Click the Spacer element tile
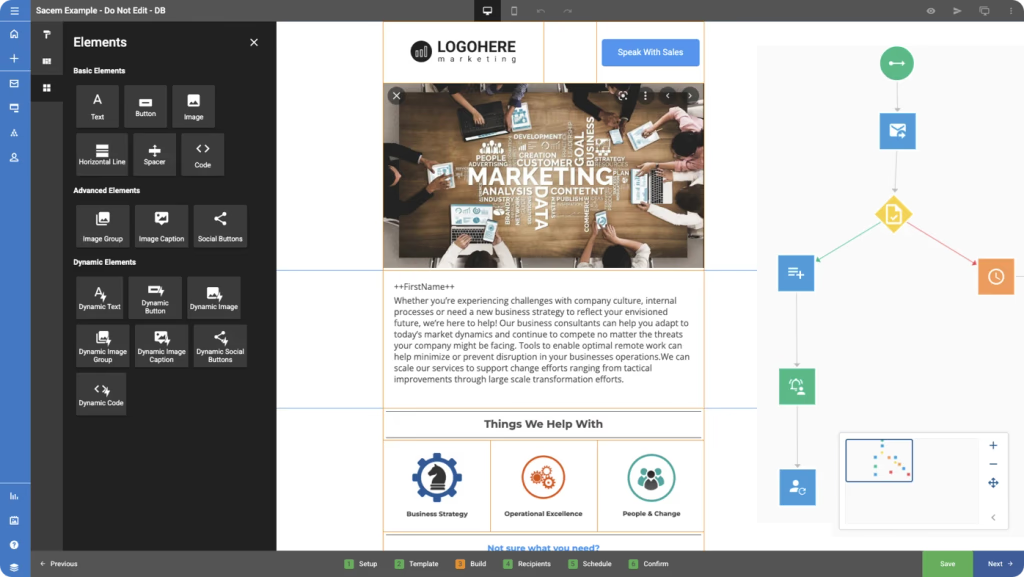 (x=155, y=155)
